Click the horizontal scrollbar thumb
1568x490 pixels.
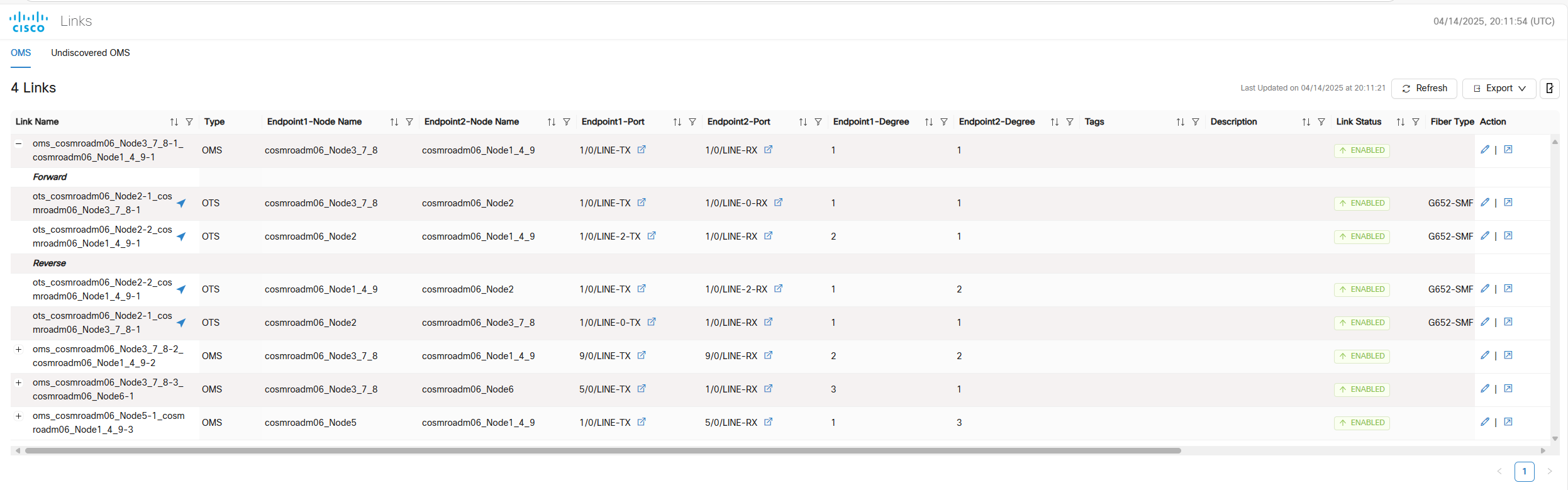[x=603, y=451]
